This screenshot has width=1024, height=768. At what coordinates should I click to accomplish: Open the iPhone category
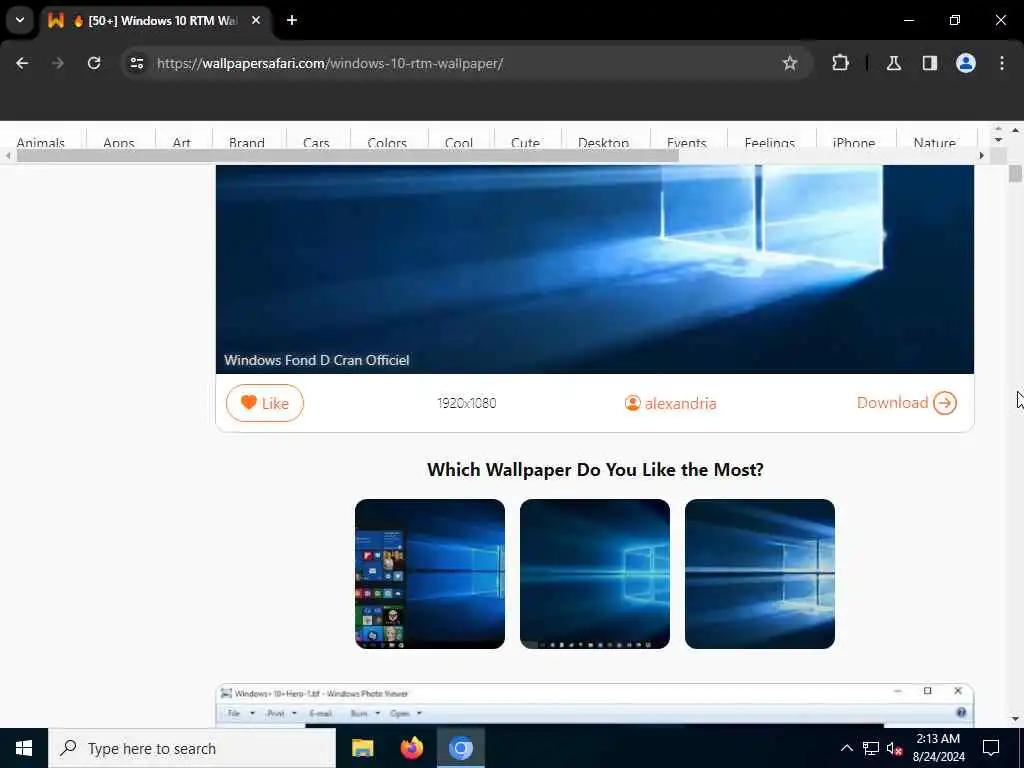pyautogui.click(x=854, y=142)
